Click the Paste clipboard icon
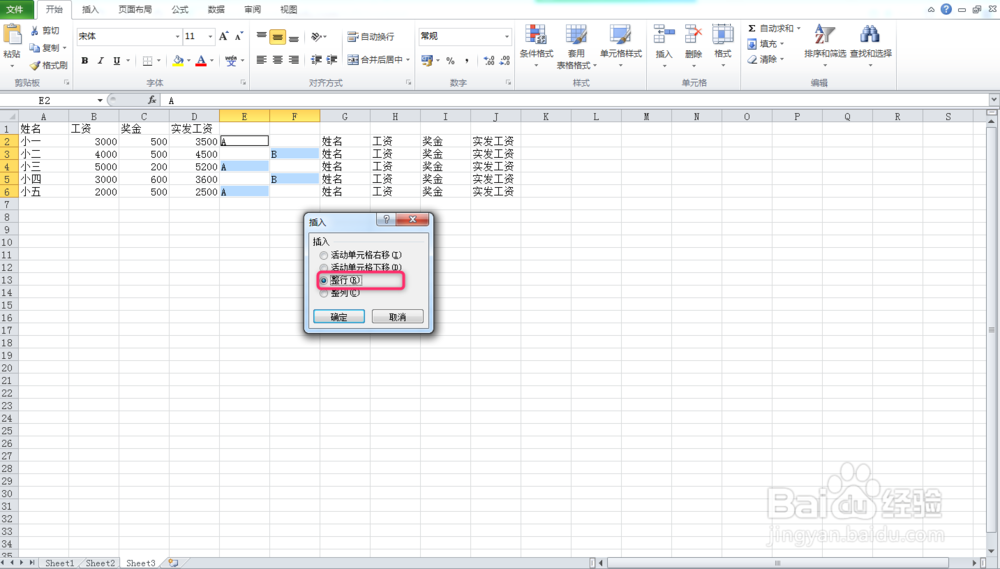This screenshot has height=569, width=1000. point(11,34)
